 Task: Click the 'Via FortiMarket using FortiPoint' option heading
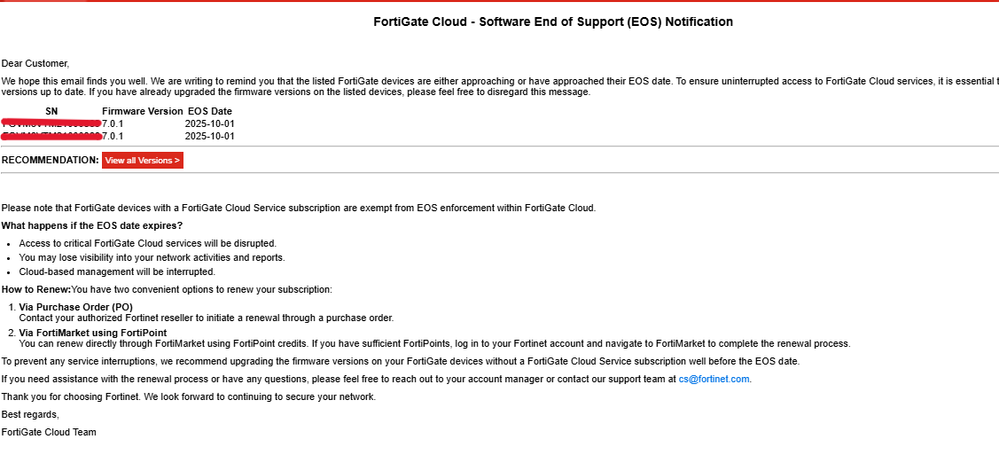click(x=93, y=332)
